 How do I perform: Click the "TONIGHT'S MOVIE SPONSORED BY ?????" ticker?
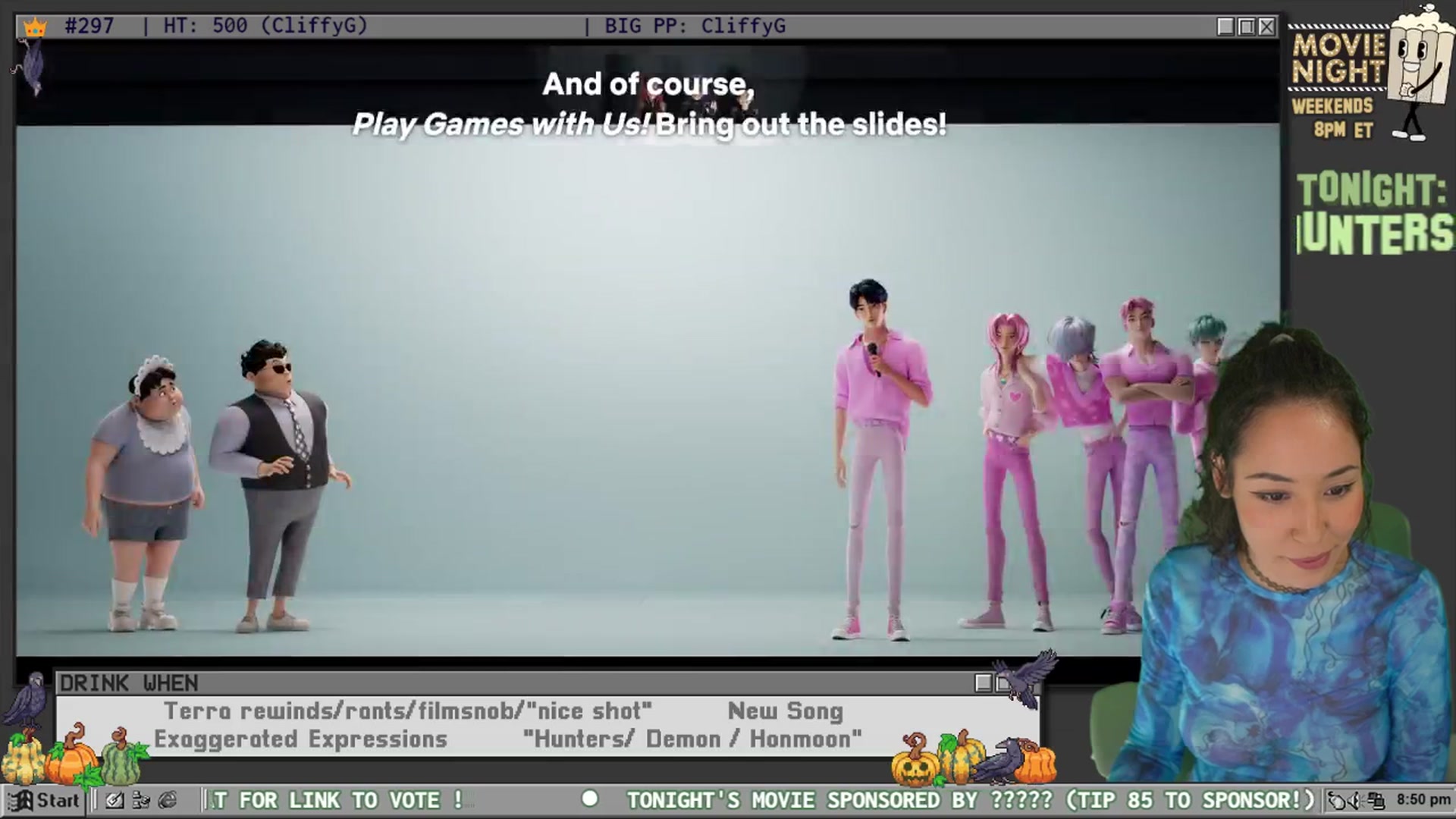[x=839, y=800]
